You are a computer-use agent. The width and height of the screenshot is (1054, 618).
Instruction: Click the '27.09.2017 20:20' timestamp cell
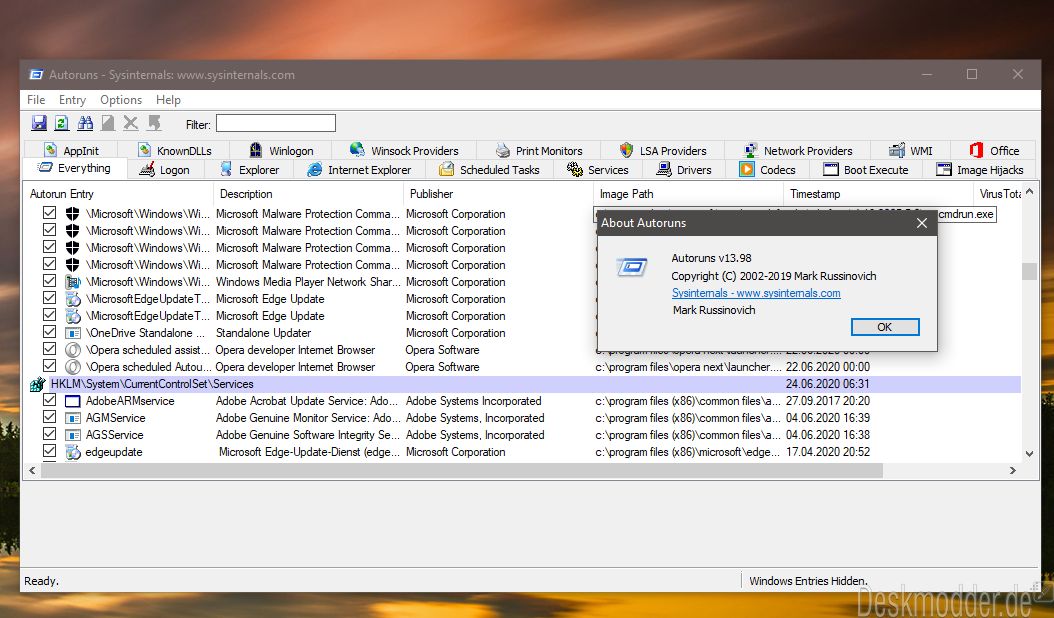(828, 401)
